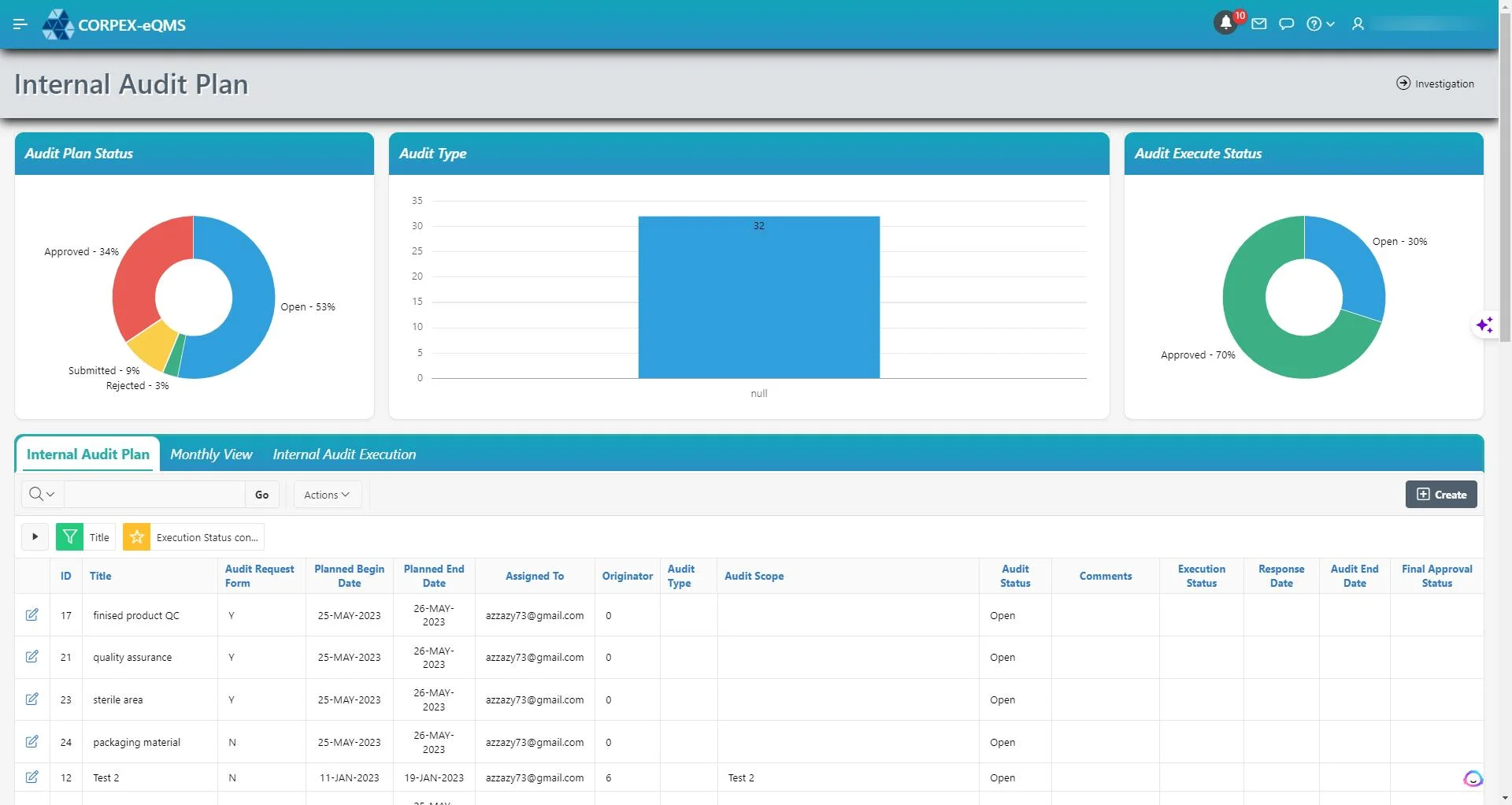Click the Create button
The height and width of the screenshot is (805, 1512).
[1441, 495]
